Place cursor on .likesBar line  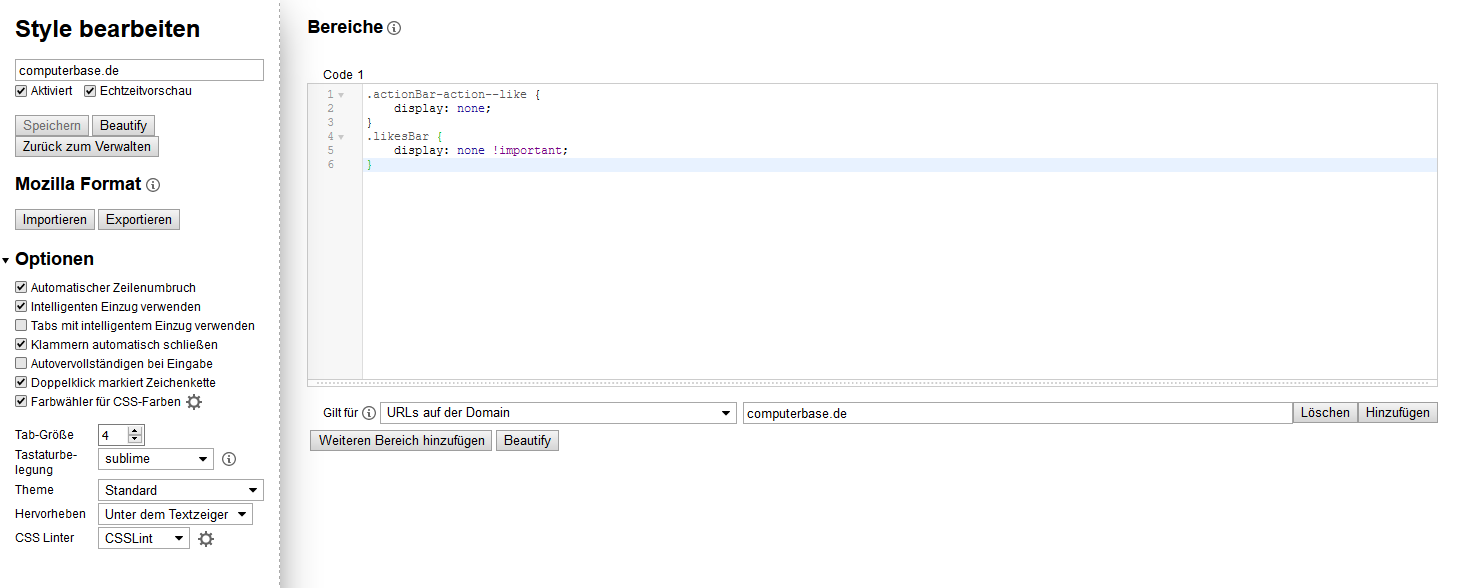[404, 137]
